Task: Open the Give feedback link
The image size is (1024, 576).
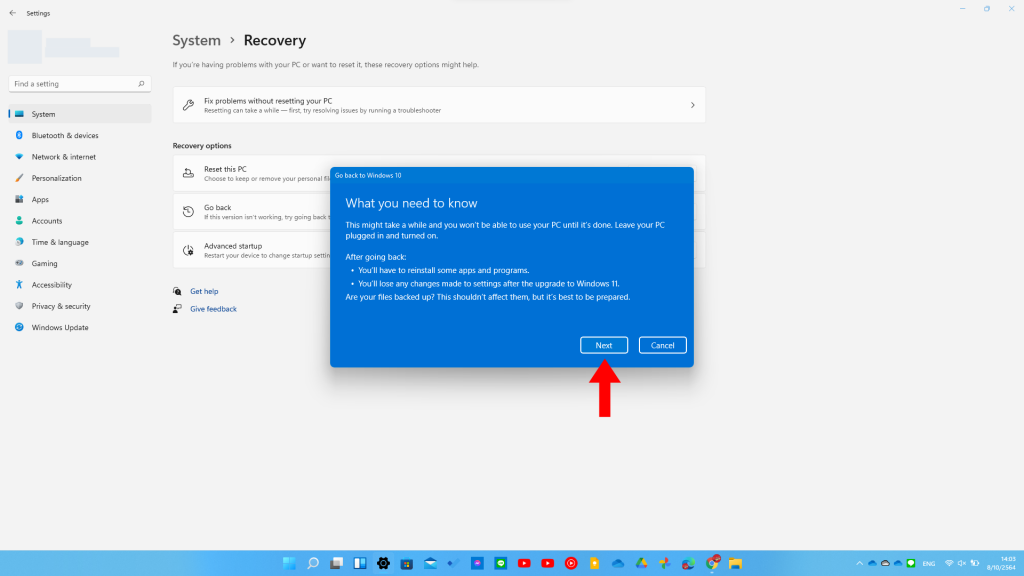Action: 213,309
